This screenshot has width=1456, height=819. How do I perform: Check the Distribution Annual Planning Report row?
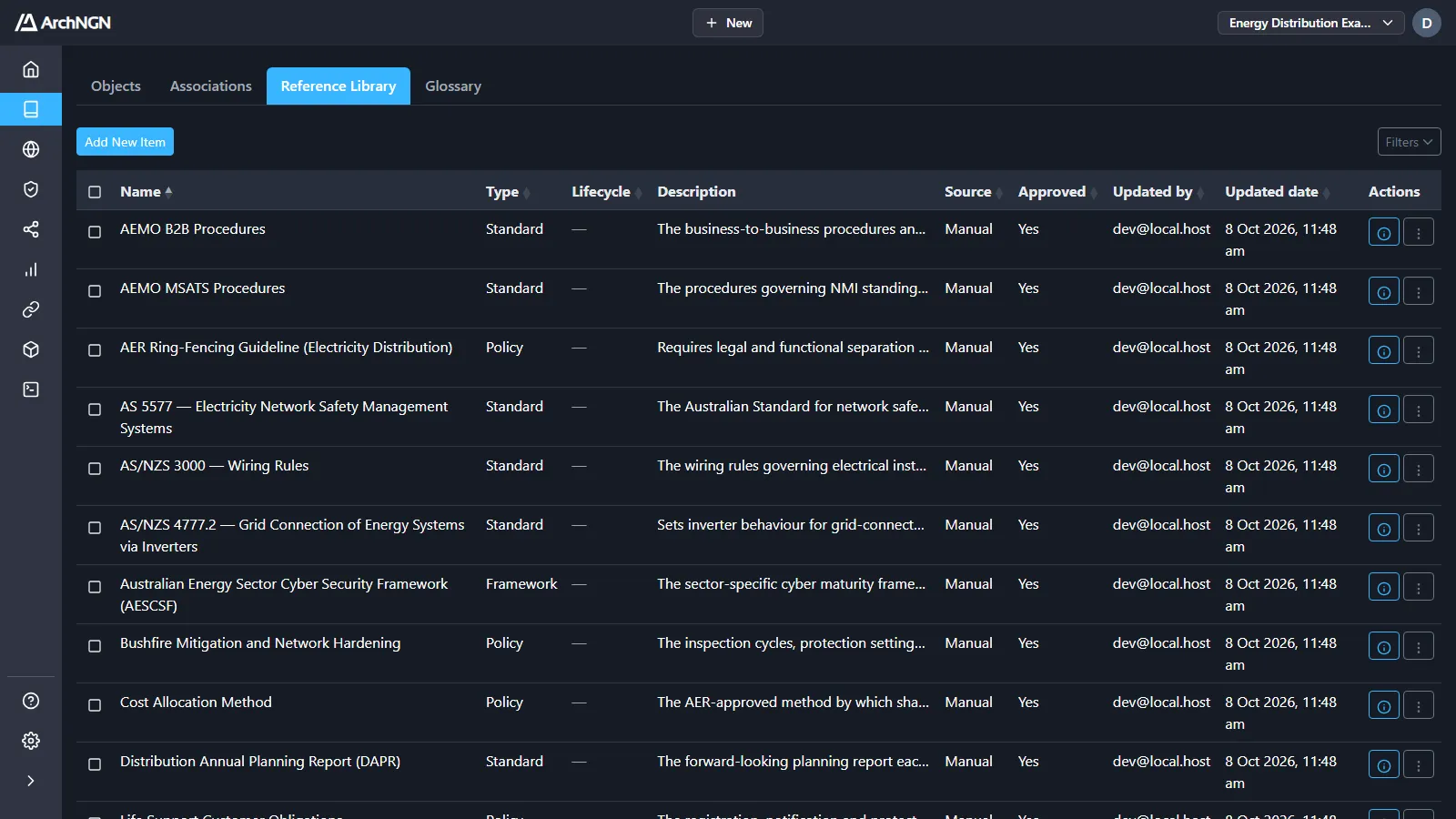(95, 764)
